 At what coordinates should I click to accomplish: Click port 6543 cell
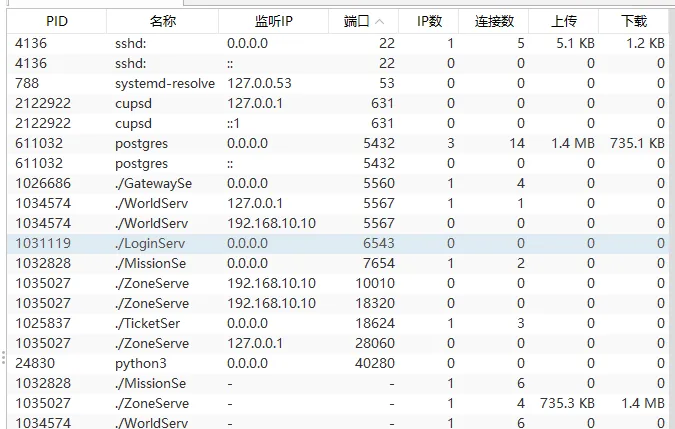pyautogui.click(x=379, y=244)
